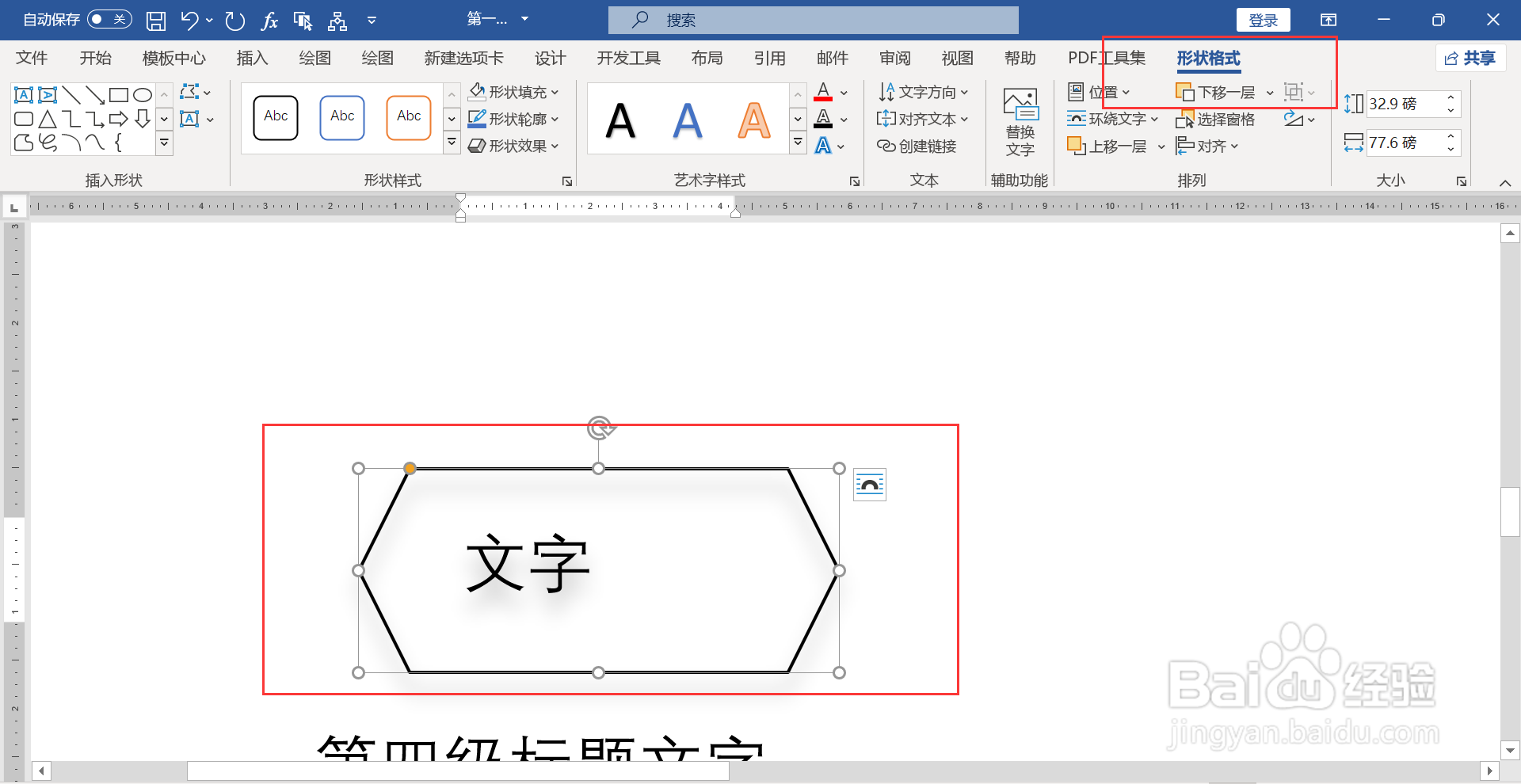Toggle the 自动保存 AutoSave switch
Viewport: 1521px width, 784px height.
click(109, 20)
